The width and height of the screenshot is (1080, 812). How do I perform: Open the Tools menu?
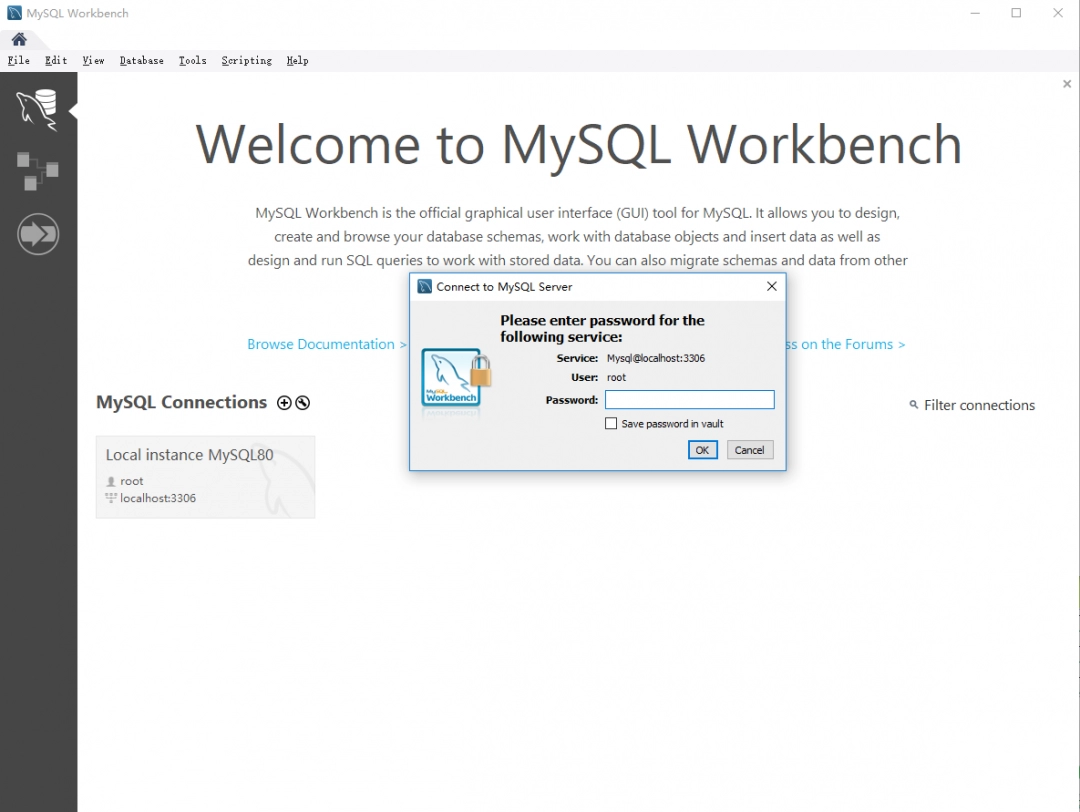click(192, 60)
